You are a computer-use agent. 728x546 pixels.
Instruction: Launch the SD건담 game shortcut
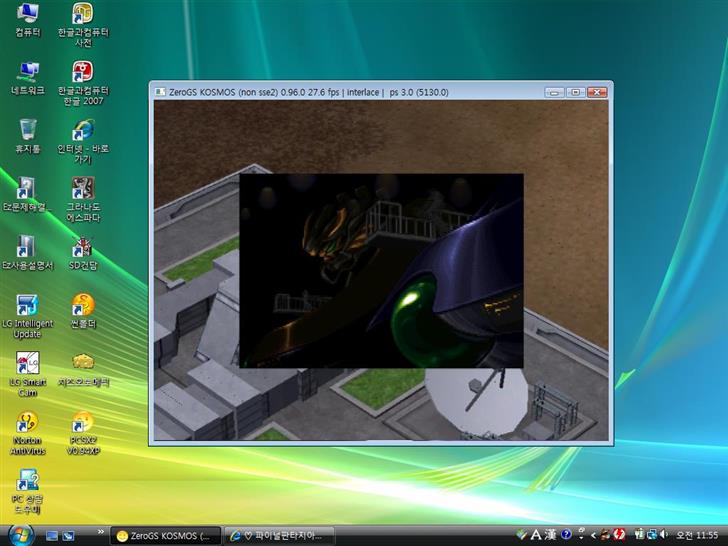pos(83,253)
